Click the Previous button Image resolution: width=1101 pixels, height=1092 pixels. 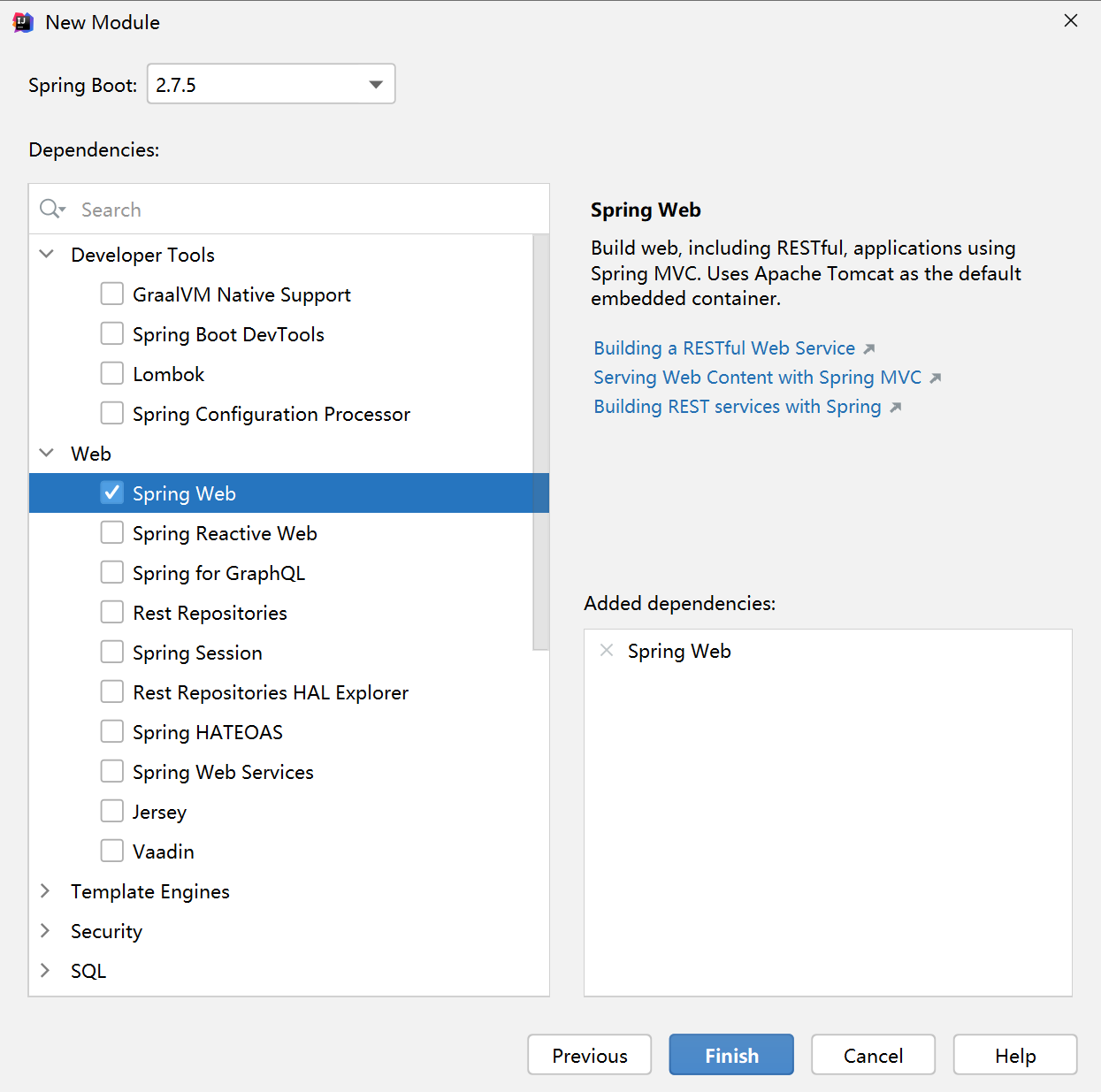tap(590, 1055)
